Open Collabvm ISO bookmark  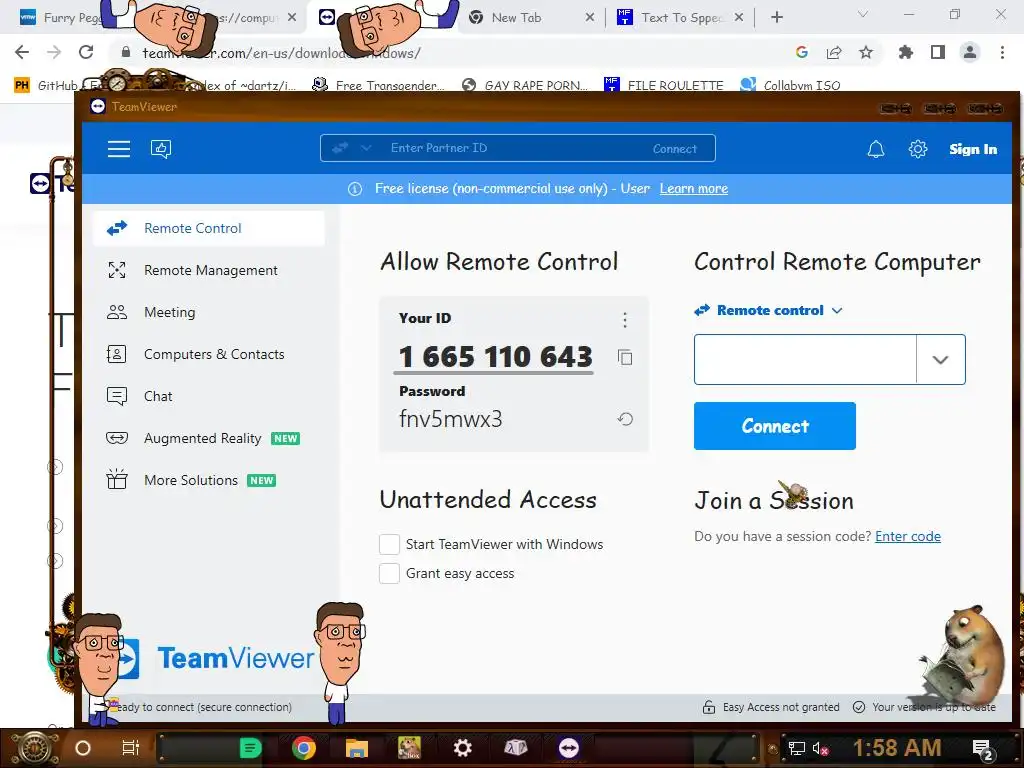click(790, 85)
